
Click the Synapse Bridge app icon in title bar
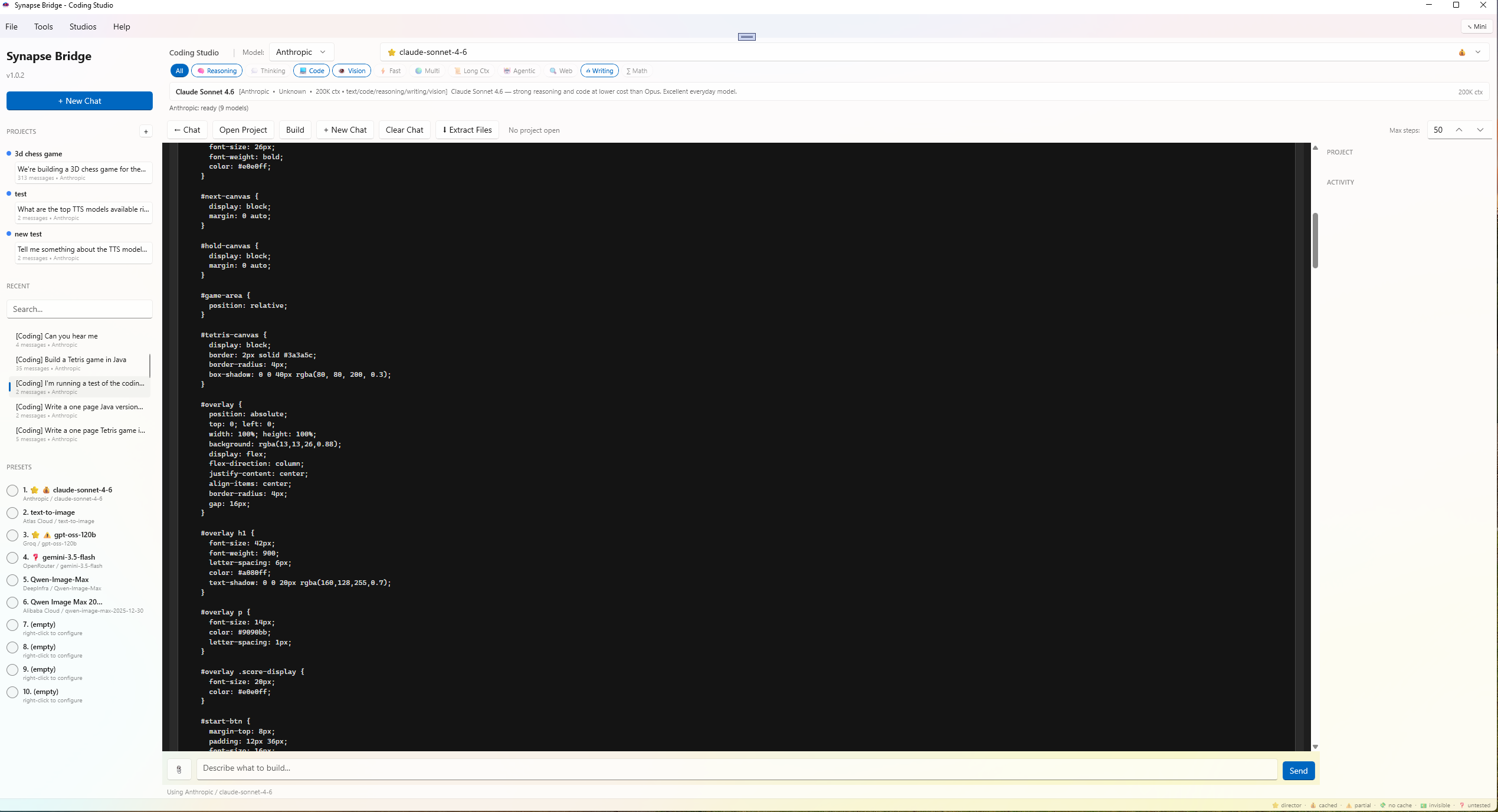6,5
